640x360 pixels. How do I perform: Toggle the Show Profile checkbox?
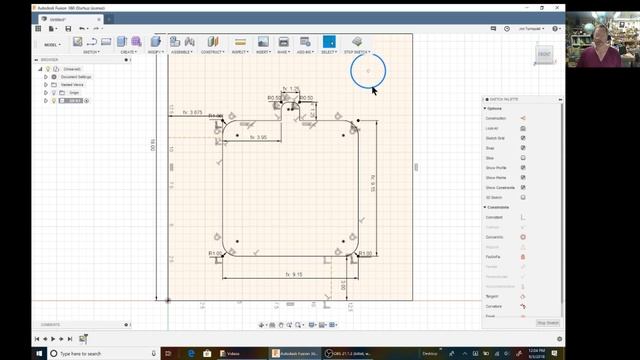point(523,168)
